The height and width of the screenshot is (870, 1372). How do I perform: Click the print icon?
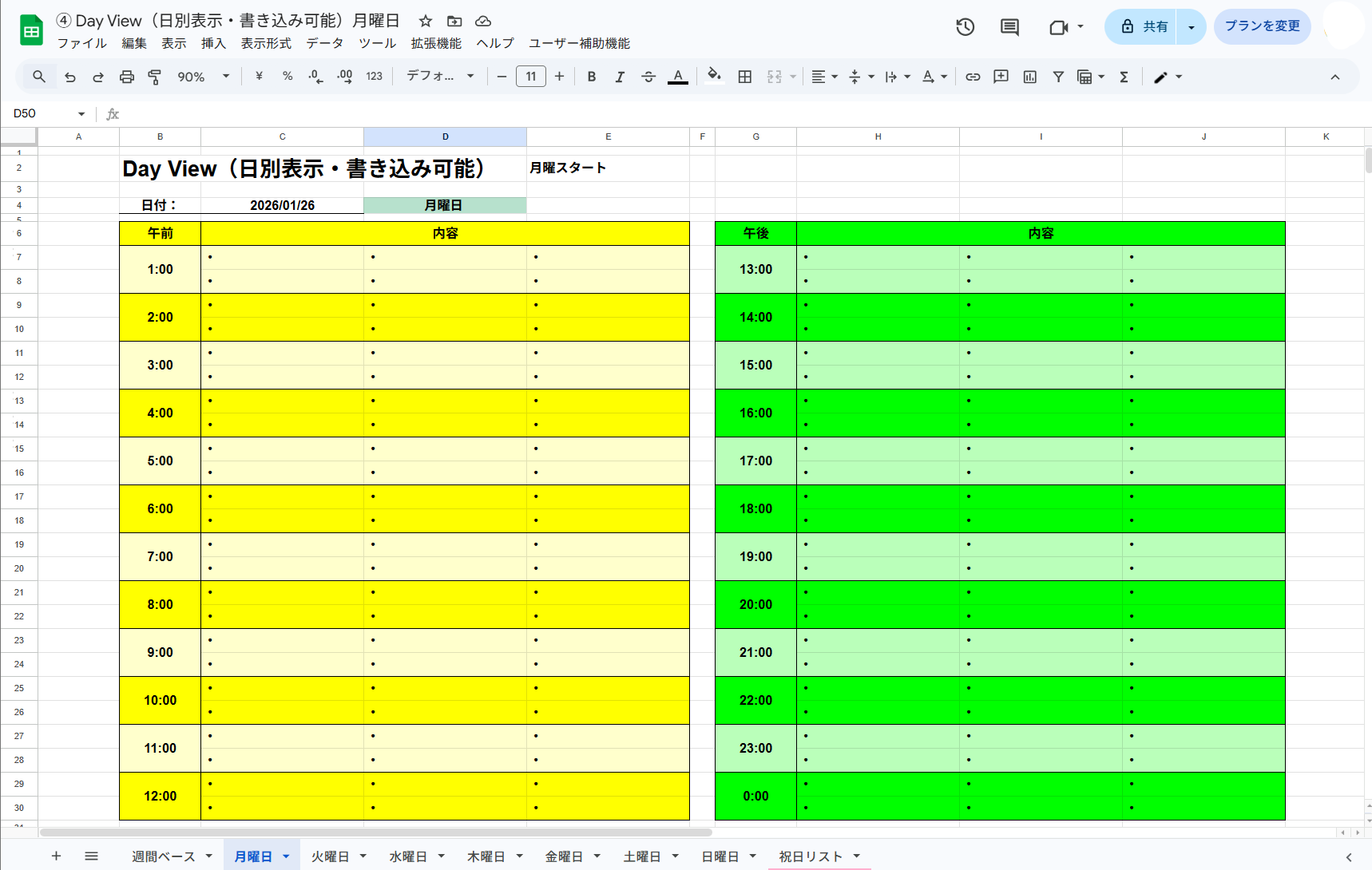click(x=127, y=77)
